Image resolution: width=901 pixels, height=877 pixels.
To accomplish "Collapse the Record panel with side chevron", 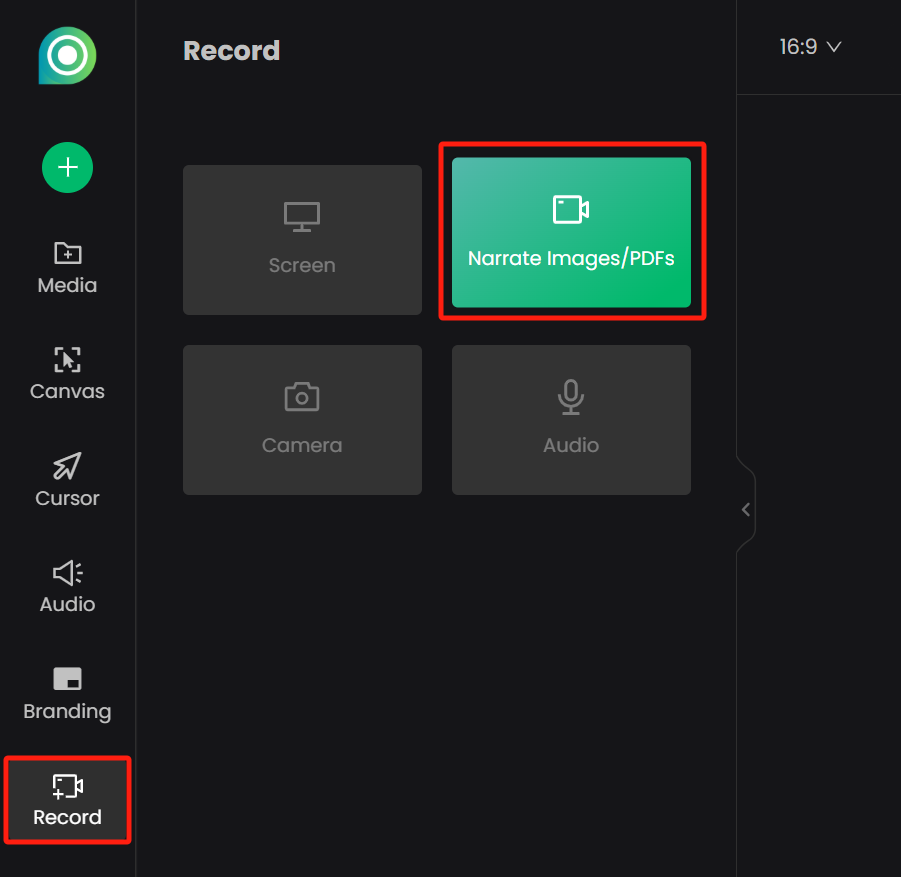I will (745, 509).
